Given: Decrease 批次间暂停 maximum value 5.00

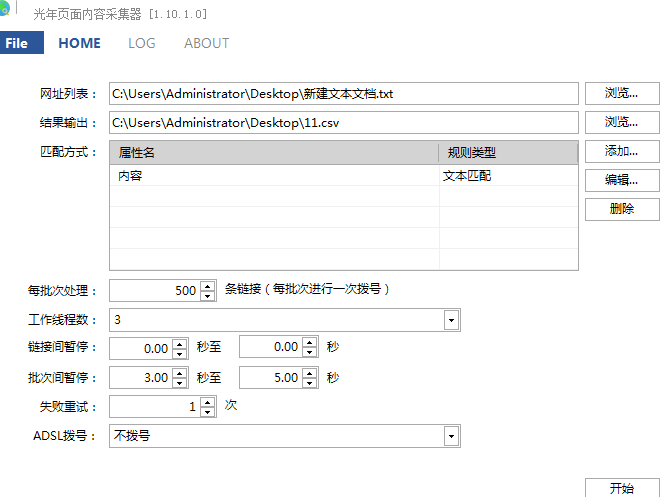Looking at the screenshot, I should (310, 383).
